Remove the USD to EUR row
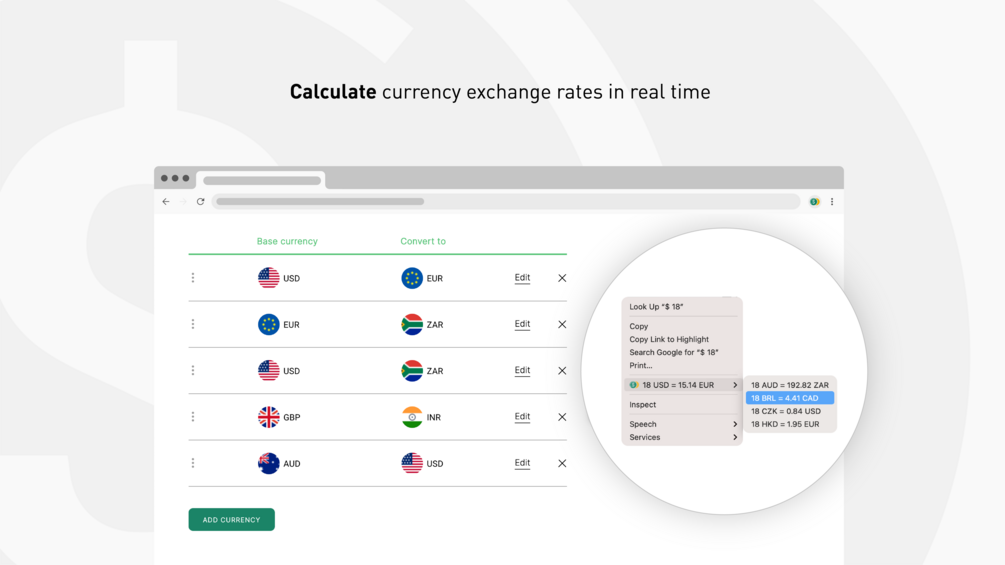This screenshot has height=565, width=1005. click(x=562, y=278)
